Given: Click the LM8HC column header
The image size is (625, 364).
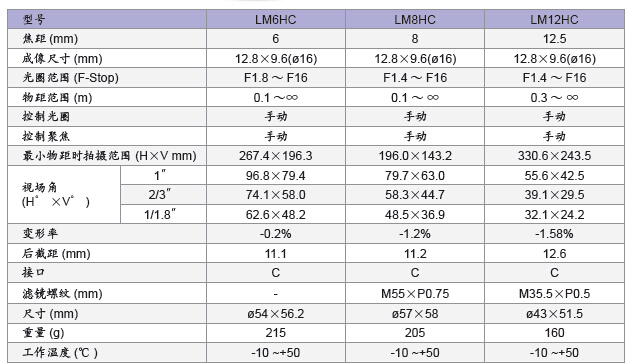Looking at the screenshot, I should [x=415, y=19].
